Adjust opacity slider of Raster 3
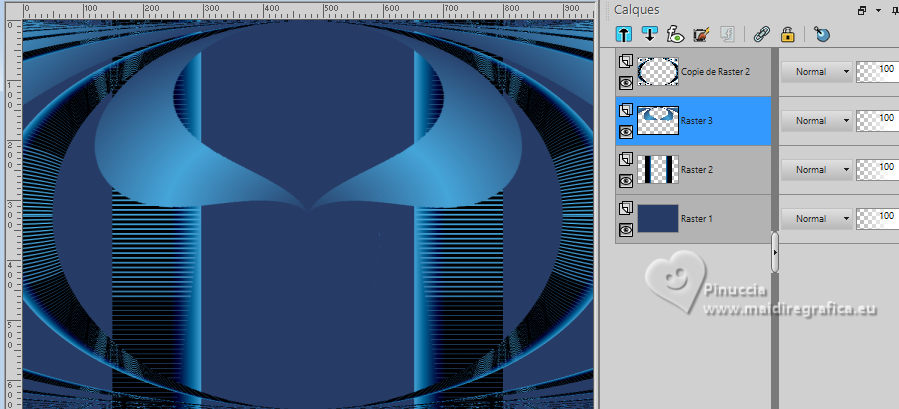Image resolution: width=899 pixels, height=409 pixels. point(877,121)
